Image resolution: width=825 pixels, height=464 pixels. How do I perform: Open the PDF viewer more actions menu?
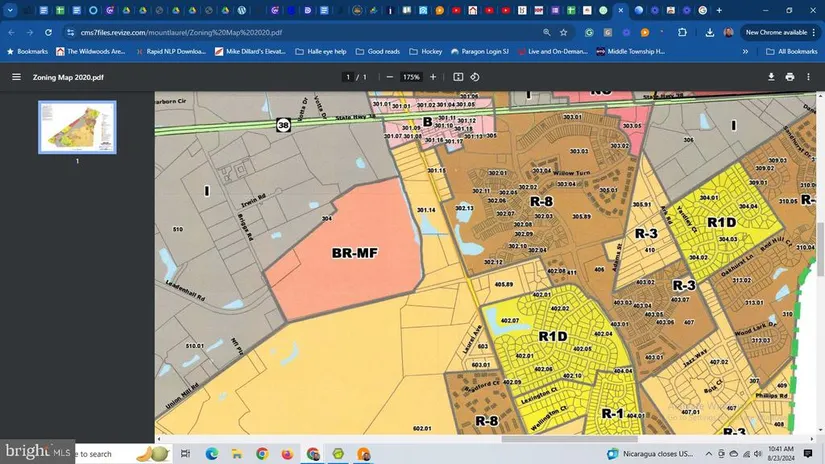(809, 77)
